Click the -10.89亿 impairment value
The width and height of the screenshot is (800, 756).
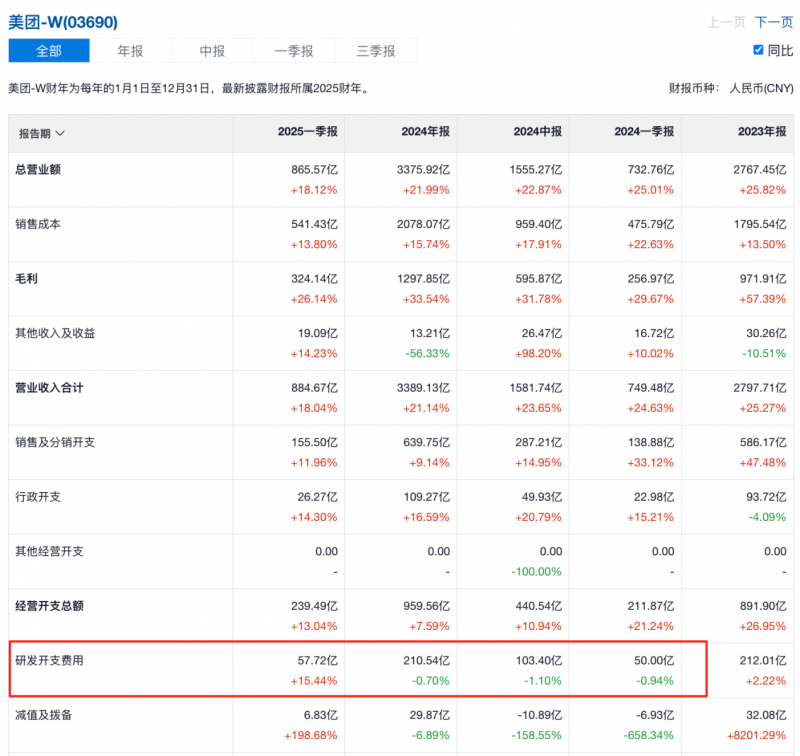[540, 715]
